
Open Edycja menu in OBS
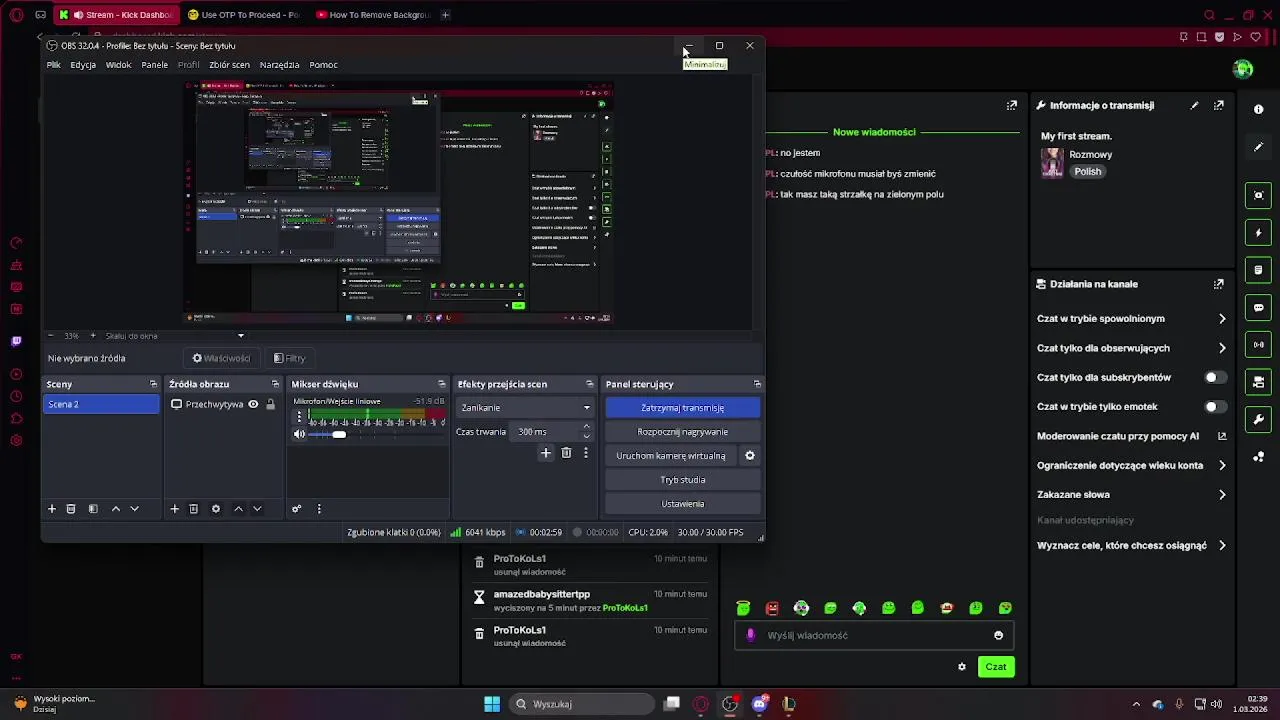point(83,65)
